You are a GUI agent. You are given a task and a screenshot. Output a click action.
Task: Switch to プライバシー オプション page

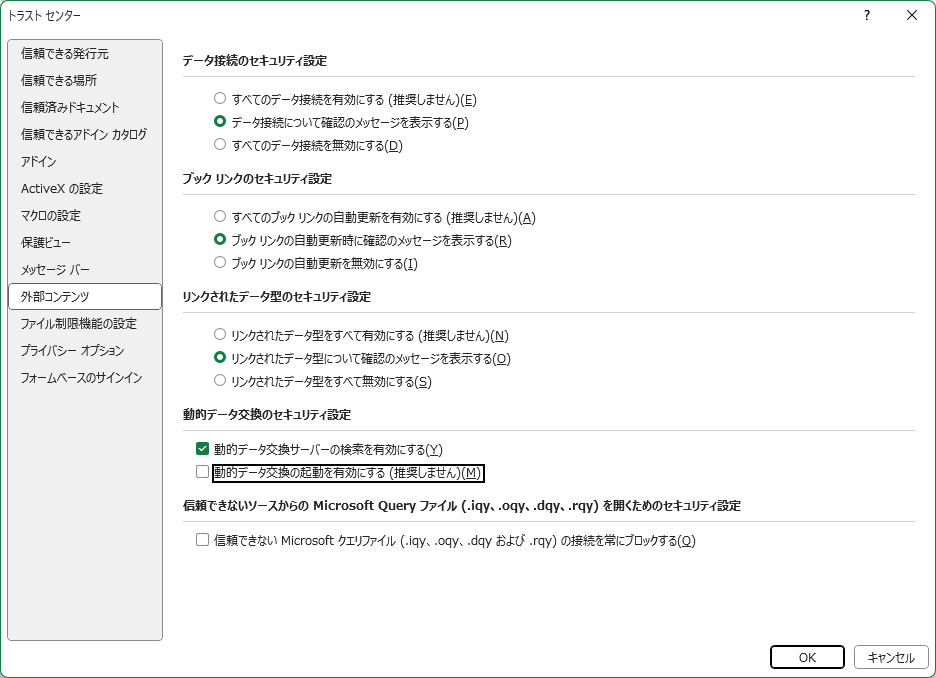[85, 350]
